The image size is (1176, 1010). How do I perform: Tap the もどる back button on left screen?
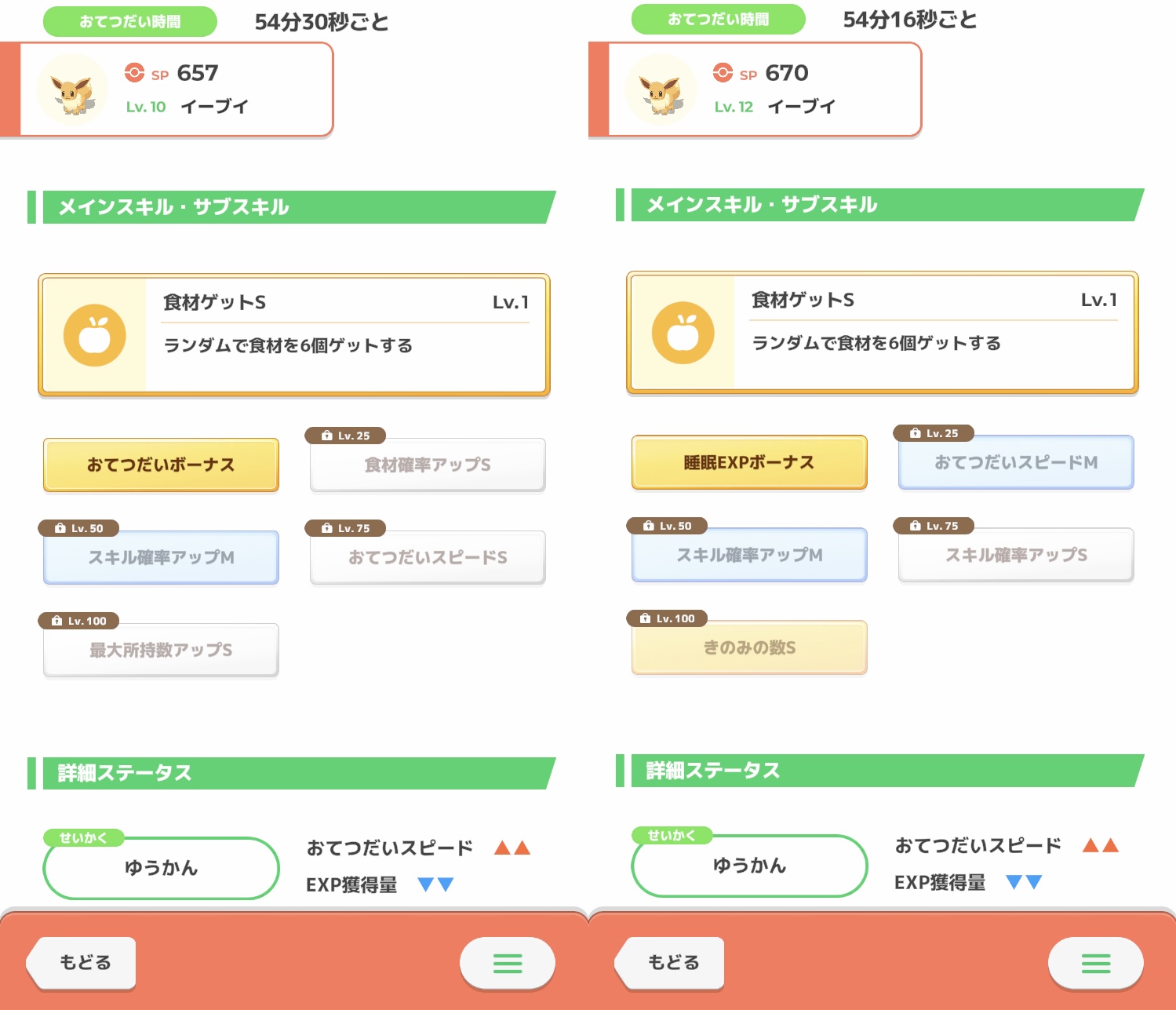[82, 963]
